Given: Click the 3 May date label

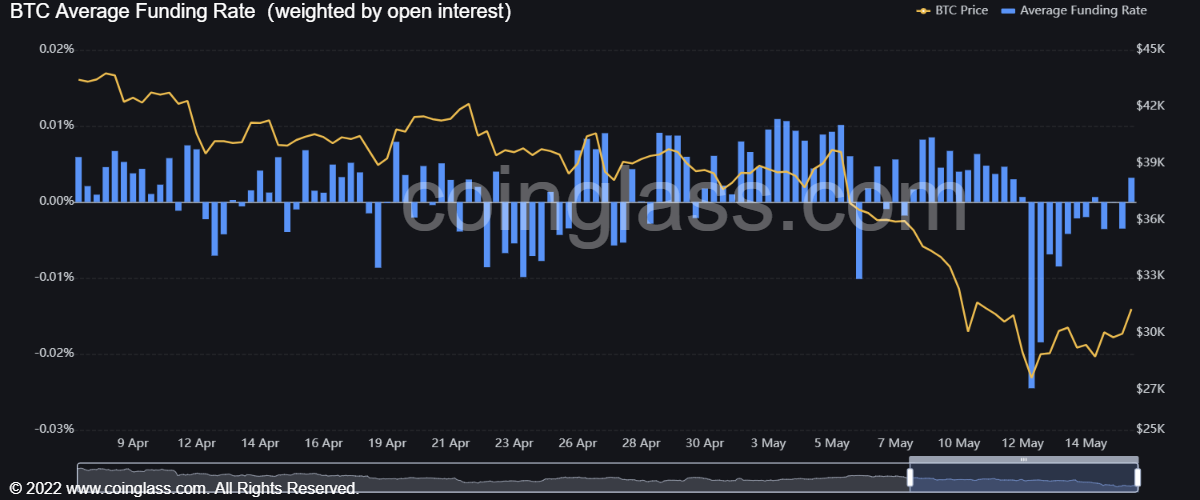Looking at the screenshot, I should pos(767,442).
